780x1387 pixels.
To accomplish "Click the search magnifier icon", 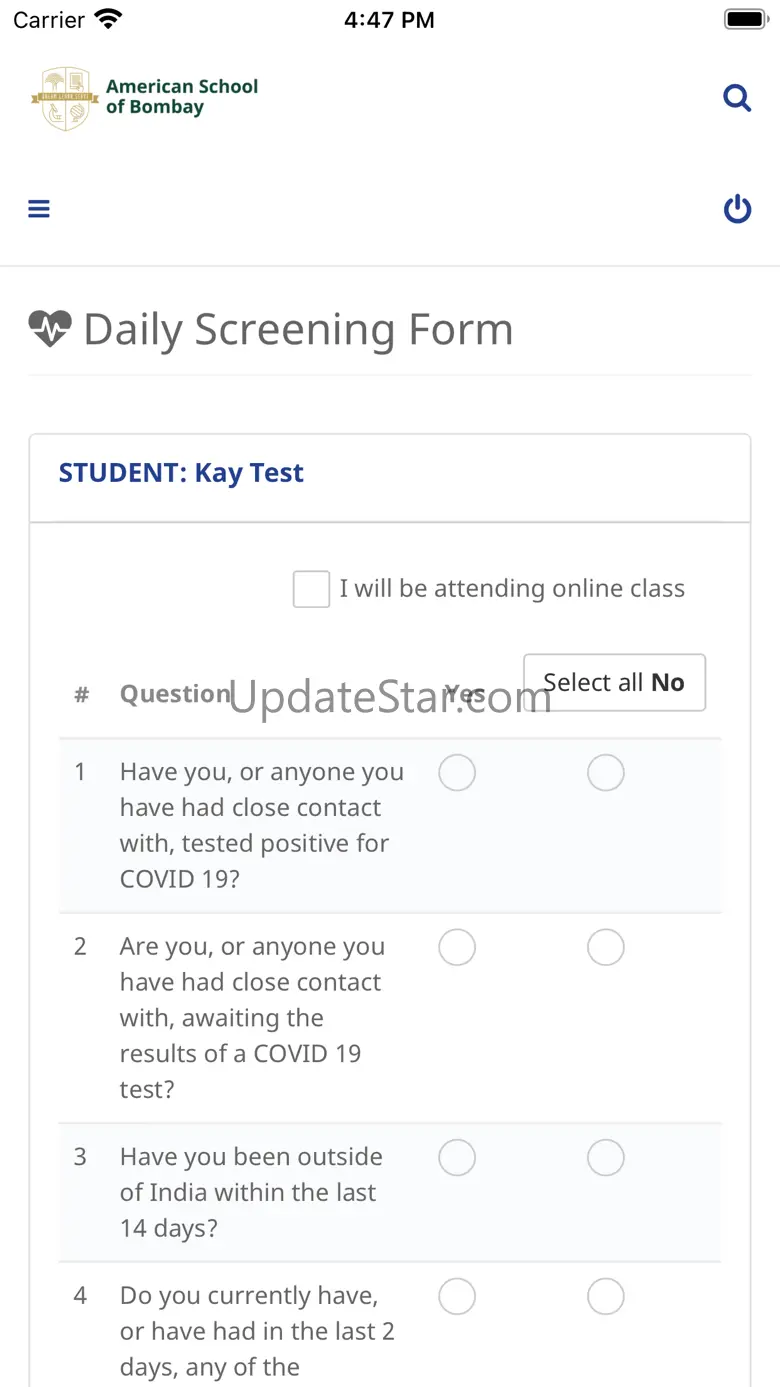I will coord(737,98).
